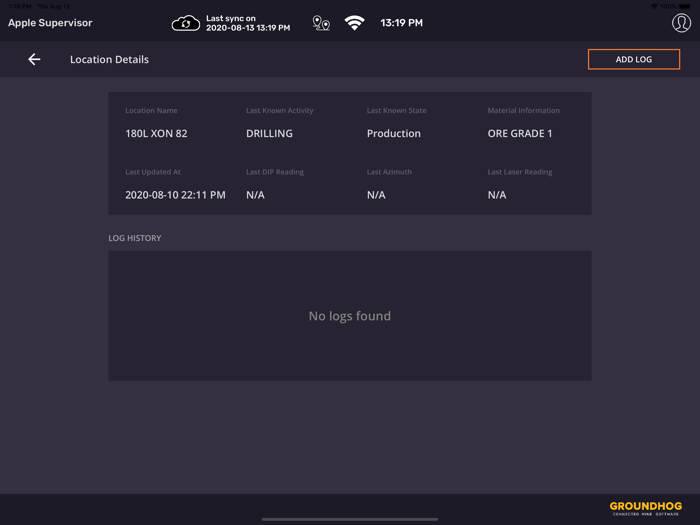Viewport: 700px width, 525px height.
Task: Go back using the arrow icon
Action: (34, 59)
